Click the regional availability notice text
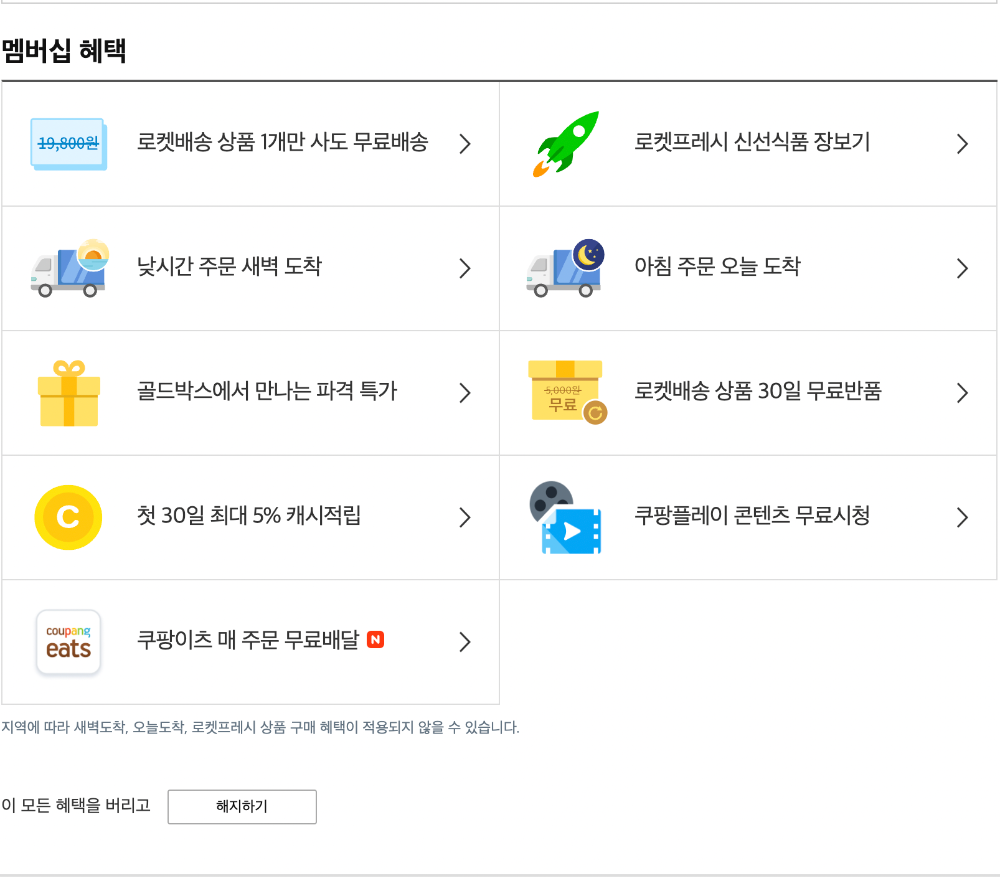 click(x=260, y=727)
